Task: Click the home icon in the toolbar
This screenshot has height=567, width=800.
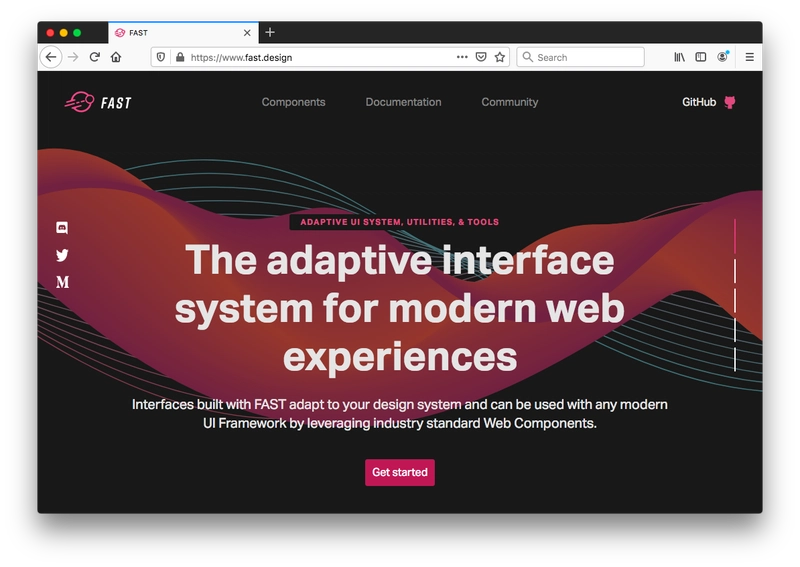Action: (116, 57)
